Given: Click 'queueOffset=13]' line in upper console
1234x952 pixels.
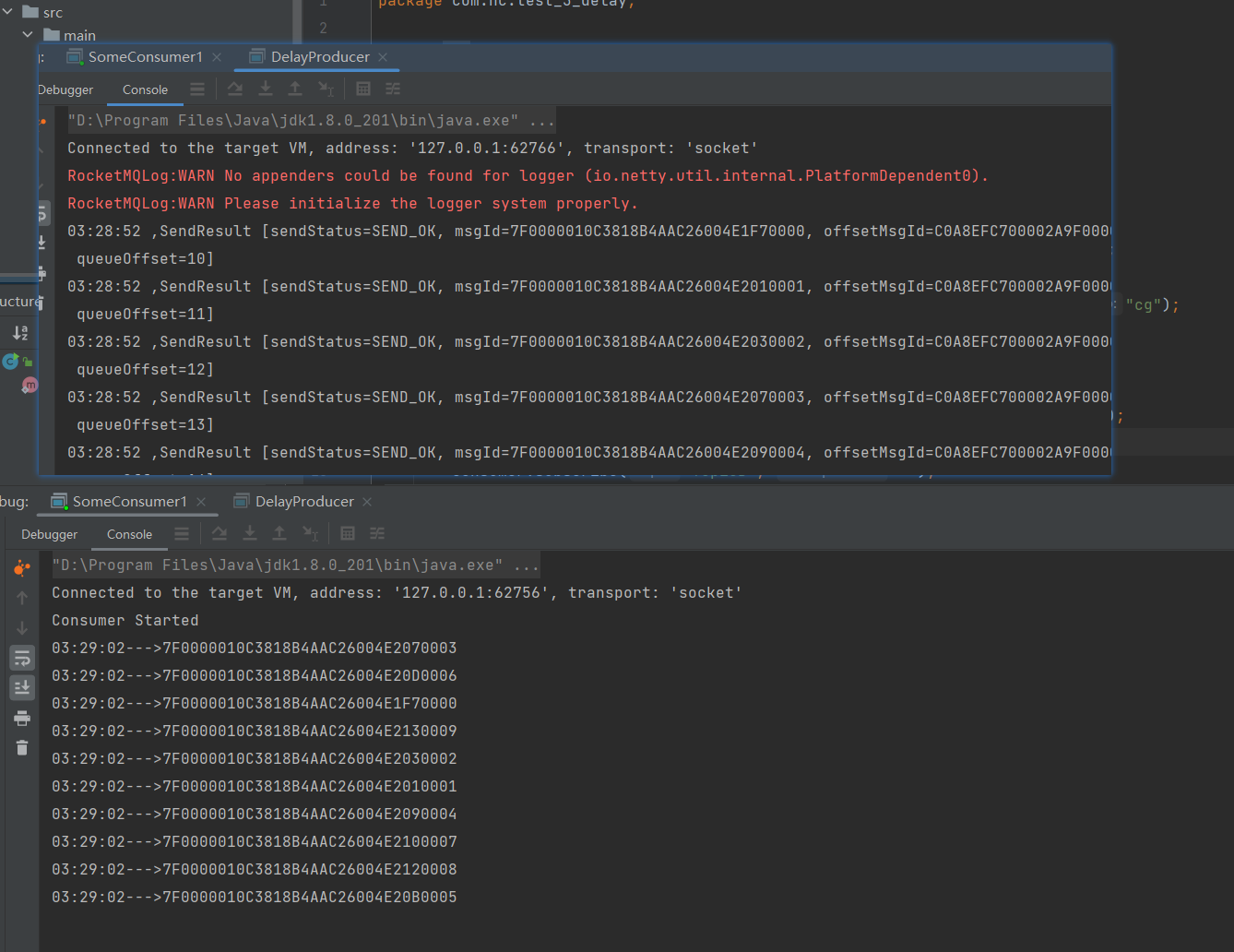Looking at the screenshot, I should tap(145, 424).
